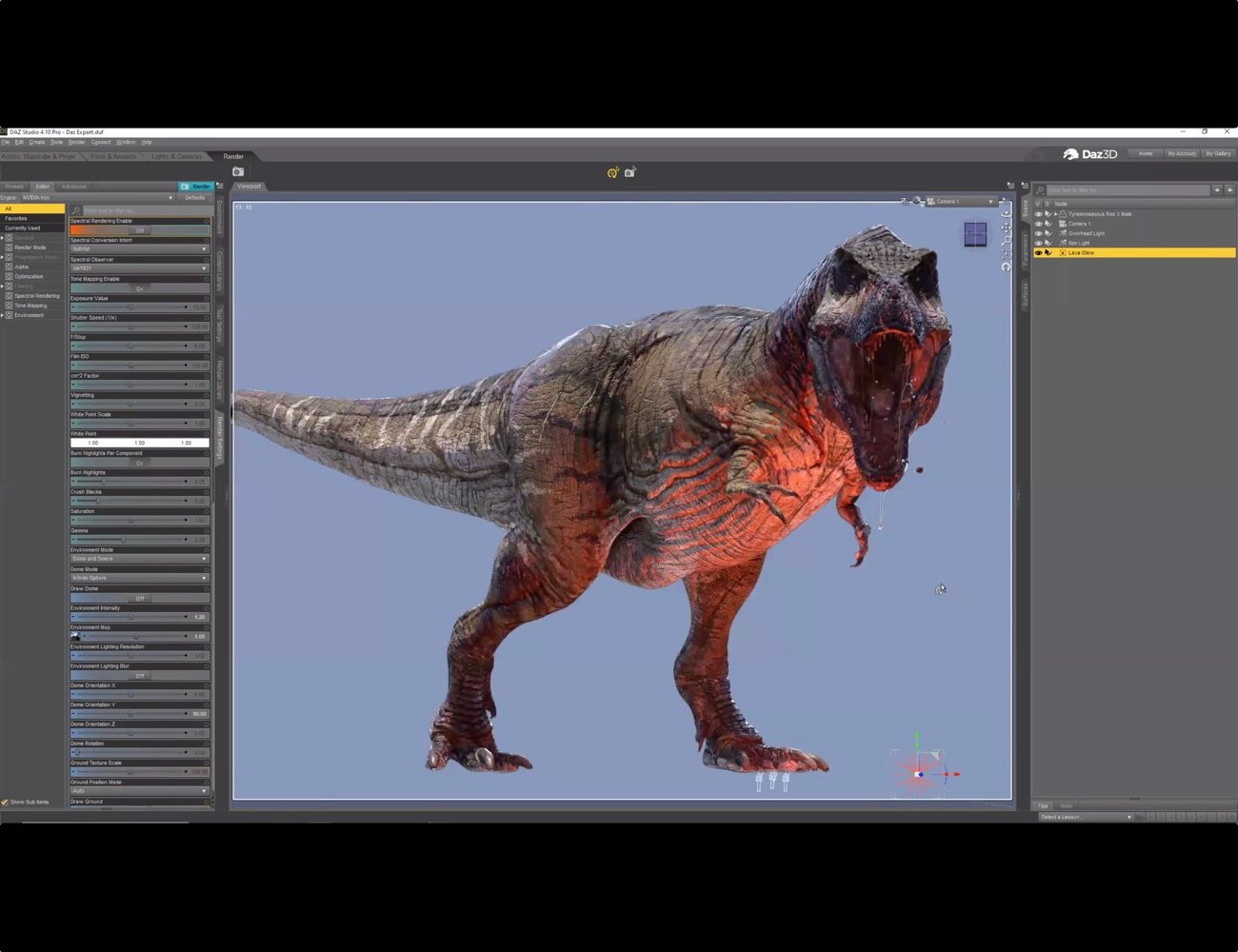The image size is (1238, 952).
Task: Switch to Pose & Animate activity tab
Action: coord(113,156)
